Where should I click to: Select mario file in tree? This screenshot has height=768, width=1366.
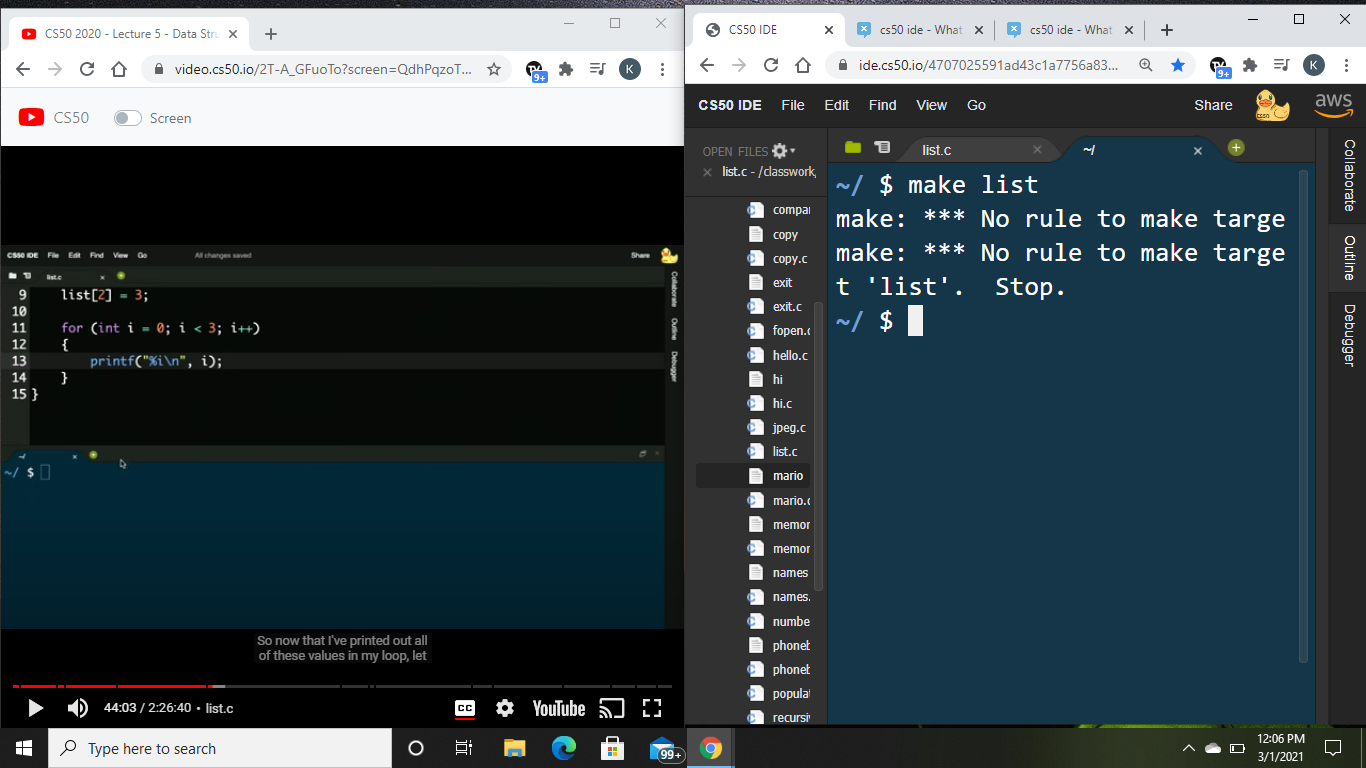788,476
